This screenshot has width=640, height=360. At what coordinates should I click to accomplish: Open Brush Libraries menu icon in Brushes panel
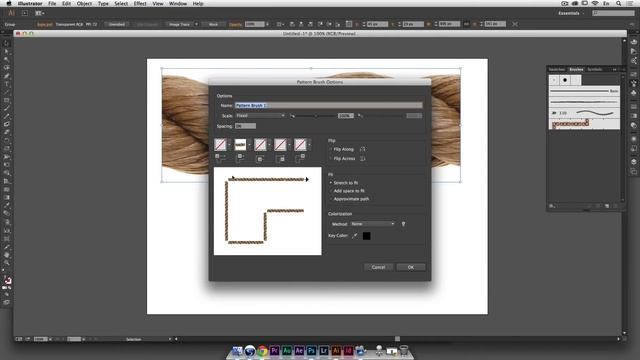552,206
